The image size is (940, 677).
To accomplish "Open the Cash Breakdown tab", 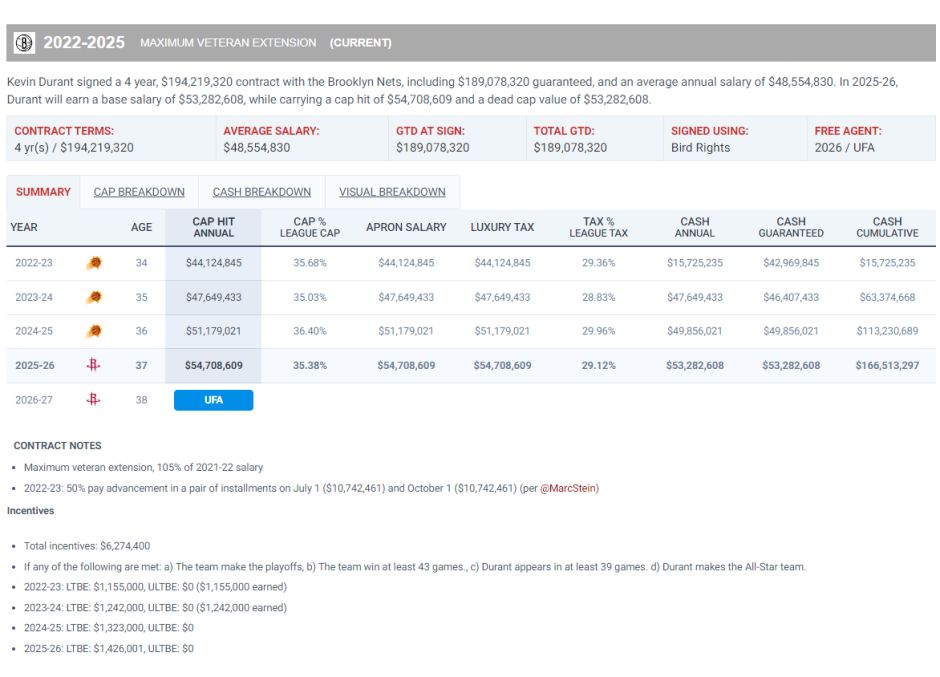I will pyautogui.click(x=262, y=192).
